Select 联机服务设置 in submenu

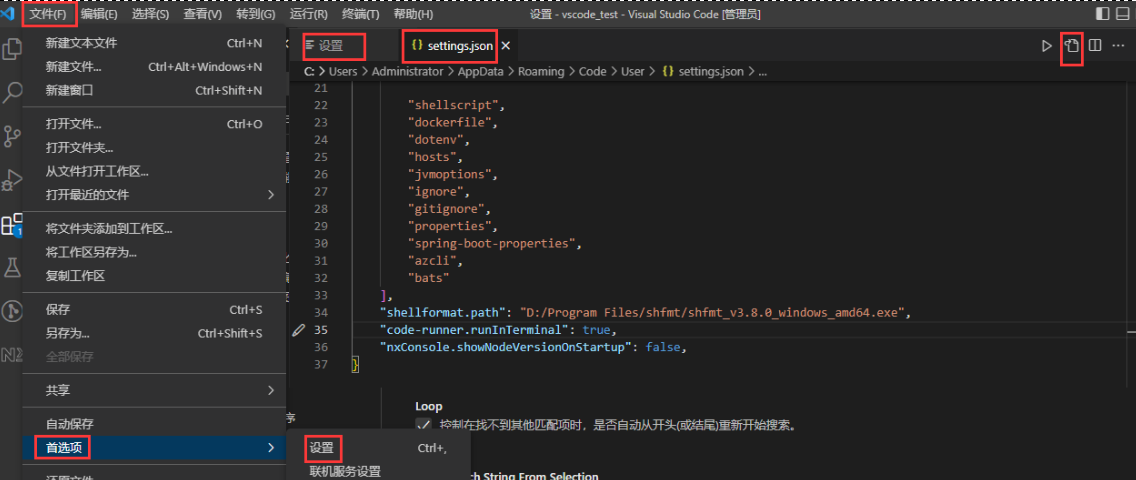tap(378, 471)
